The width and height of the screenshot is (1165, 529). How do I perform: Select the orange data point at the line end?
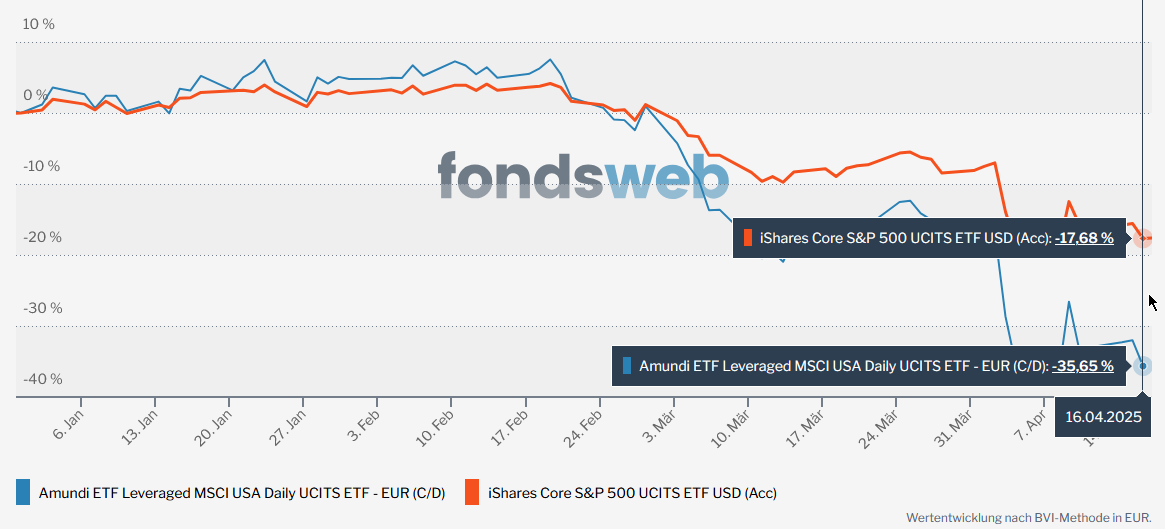click(1143, 238)
